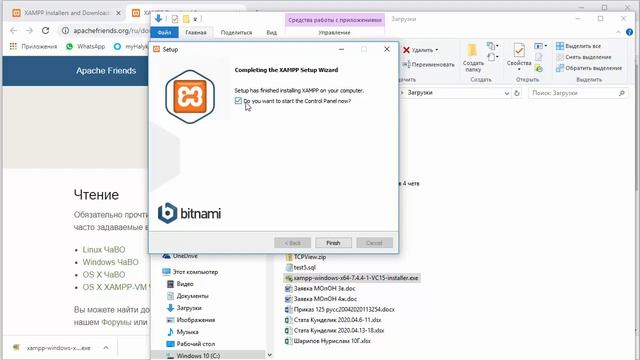
Task: Open Рабочий стол in navigation pane
Action: coord(191,344)
